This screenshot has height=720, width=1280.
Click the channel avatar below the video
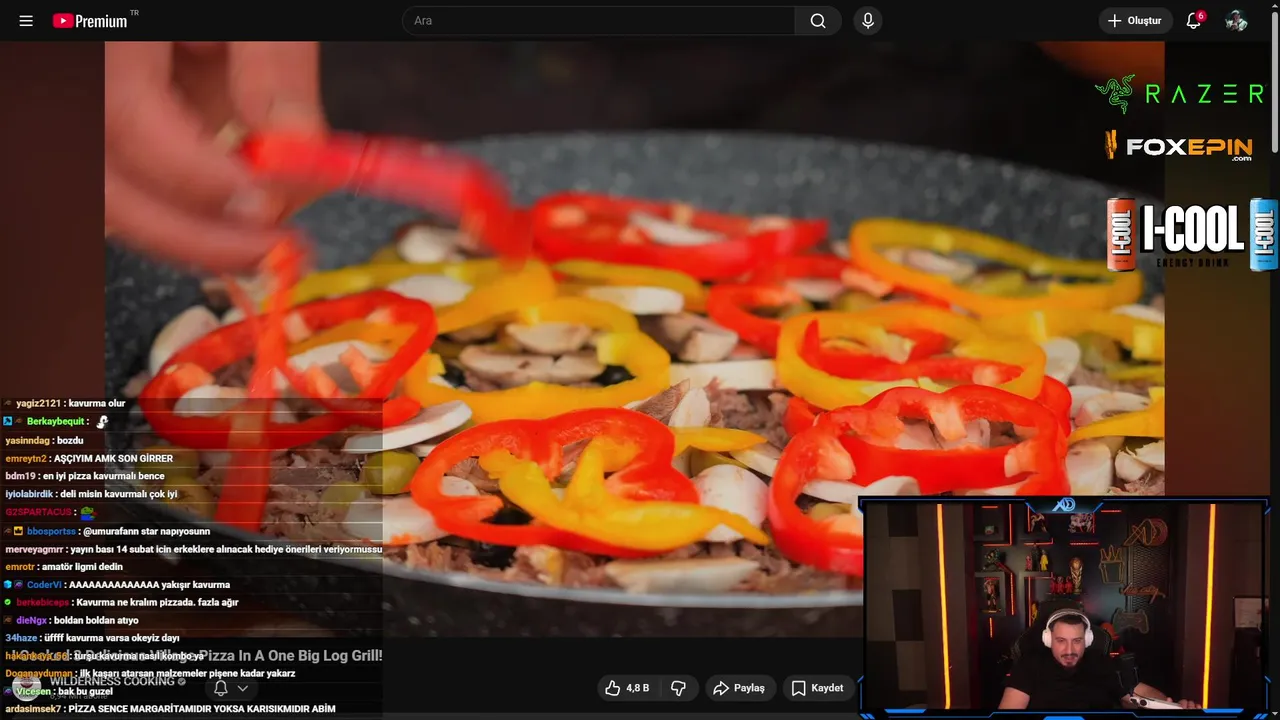27,686
